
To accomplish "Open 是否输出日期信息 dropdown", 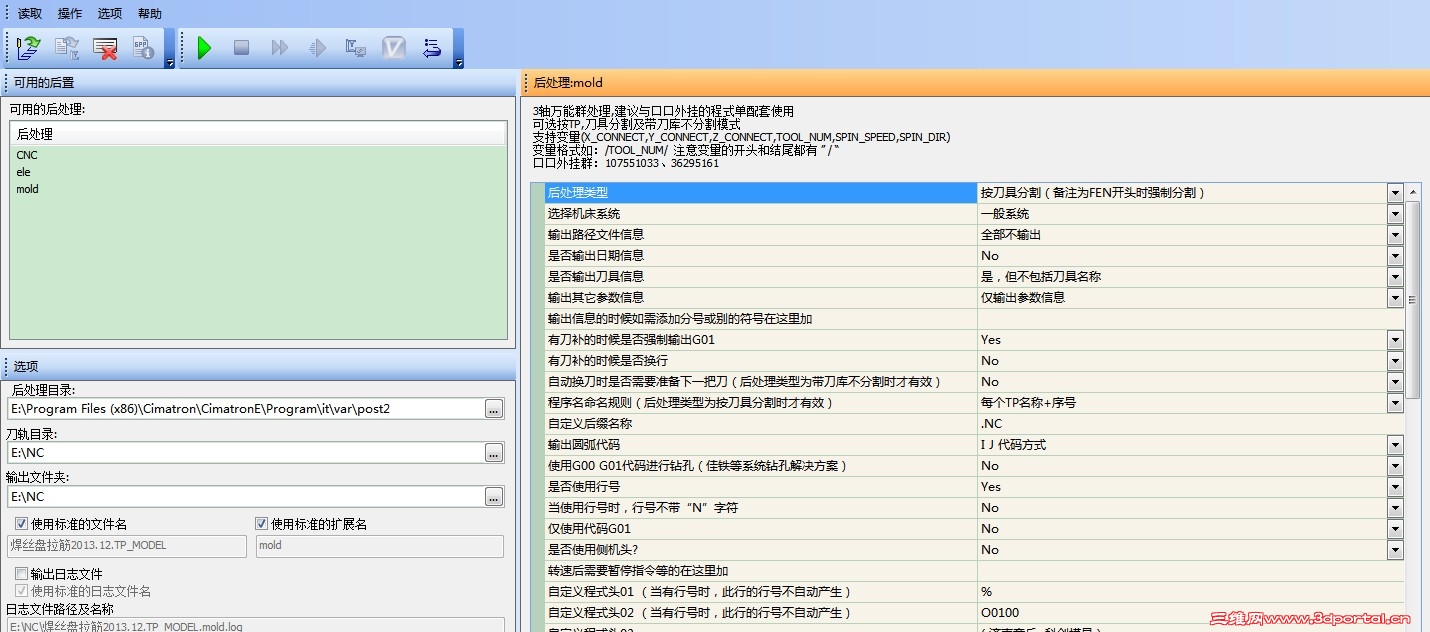I will click(1395, 256).
